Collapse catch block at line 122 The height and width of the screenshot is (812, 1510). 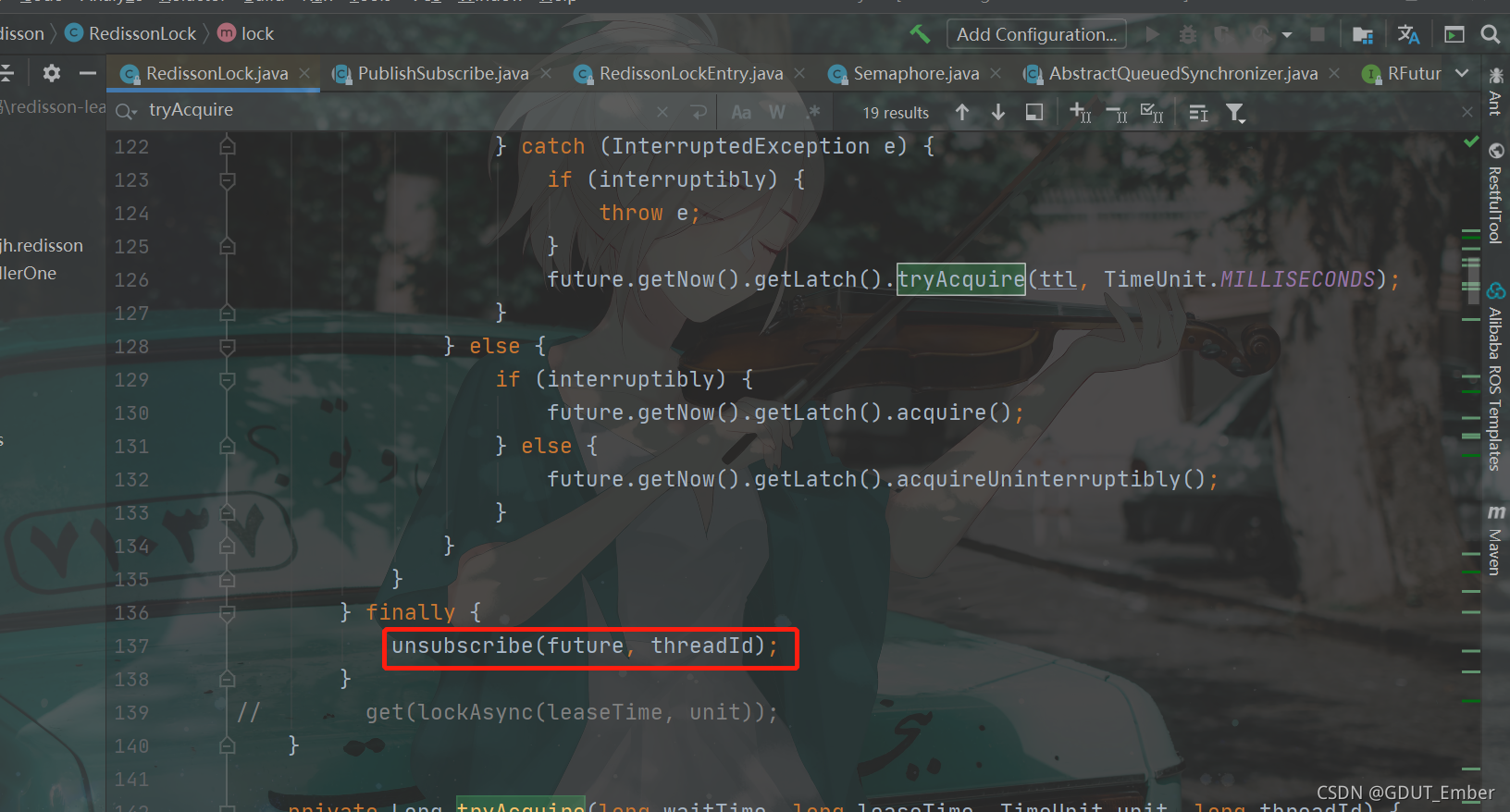coord(227,146)
